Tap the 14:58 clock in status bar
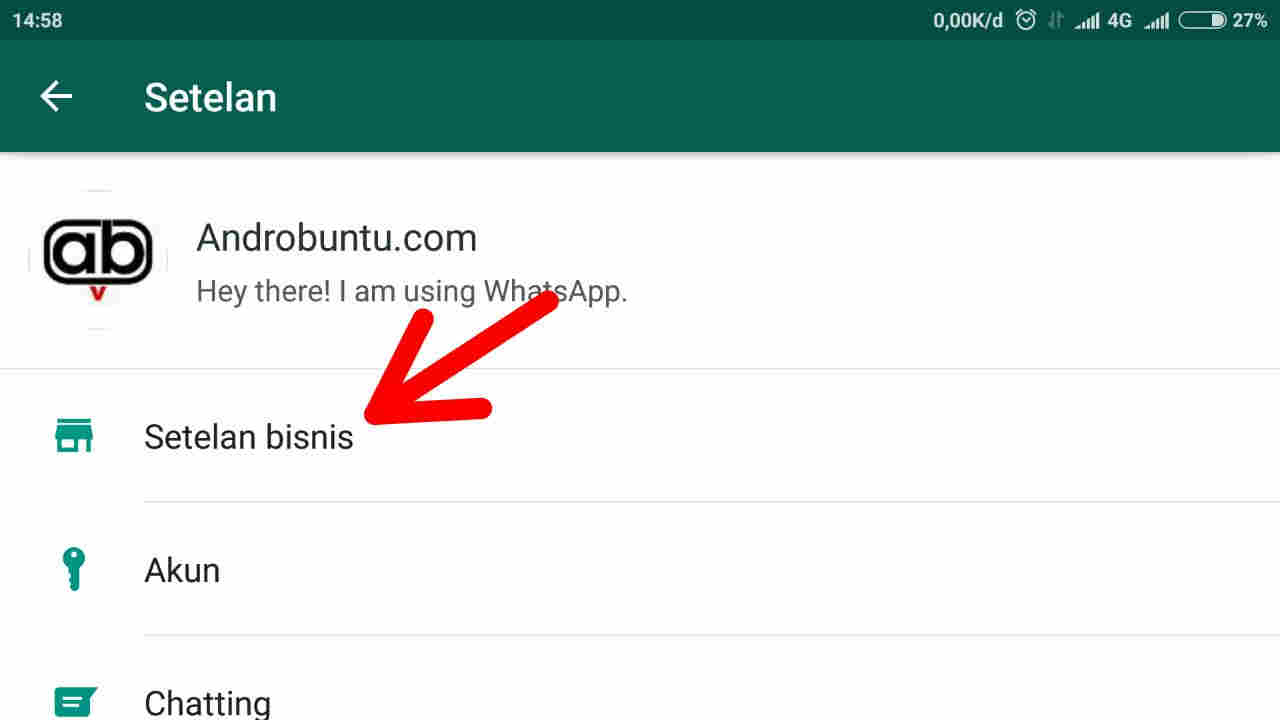1280x720 pixels. 38,20
